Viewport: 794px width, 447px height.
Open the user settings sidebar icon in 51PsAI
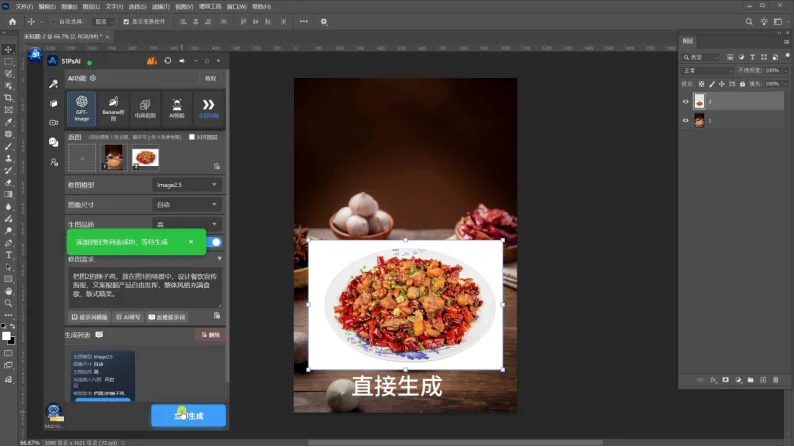[54, 162]
